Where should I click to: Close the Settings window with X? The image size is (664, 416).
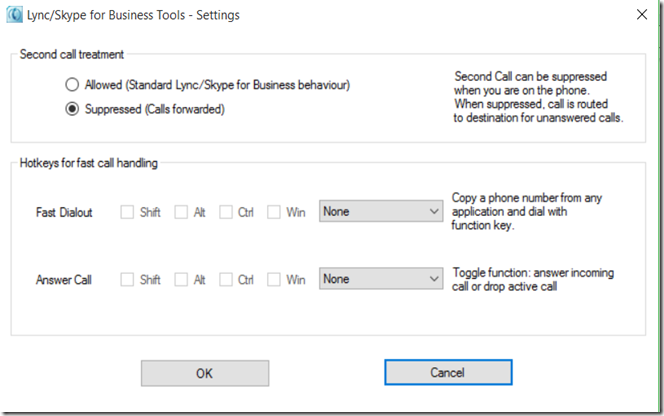coord(642,14)
